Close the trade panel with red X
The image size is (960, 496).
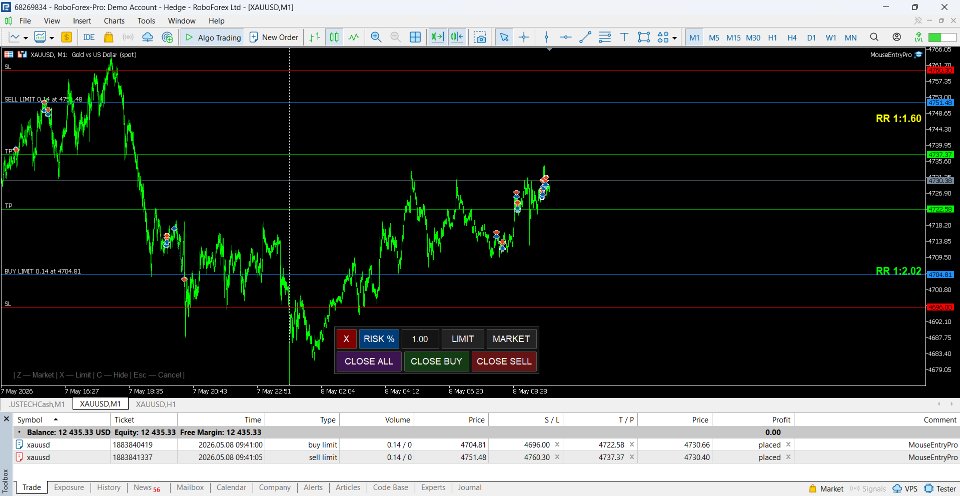click(346, 339)
